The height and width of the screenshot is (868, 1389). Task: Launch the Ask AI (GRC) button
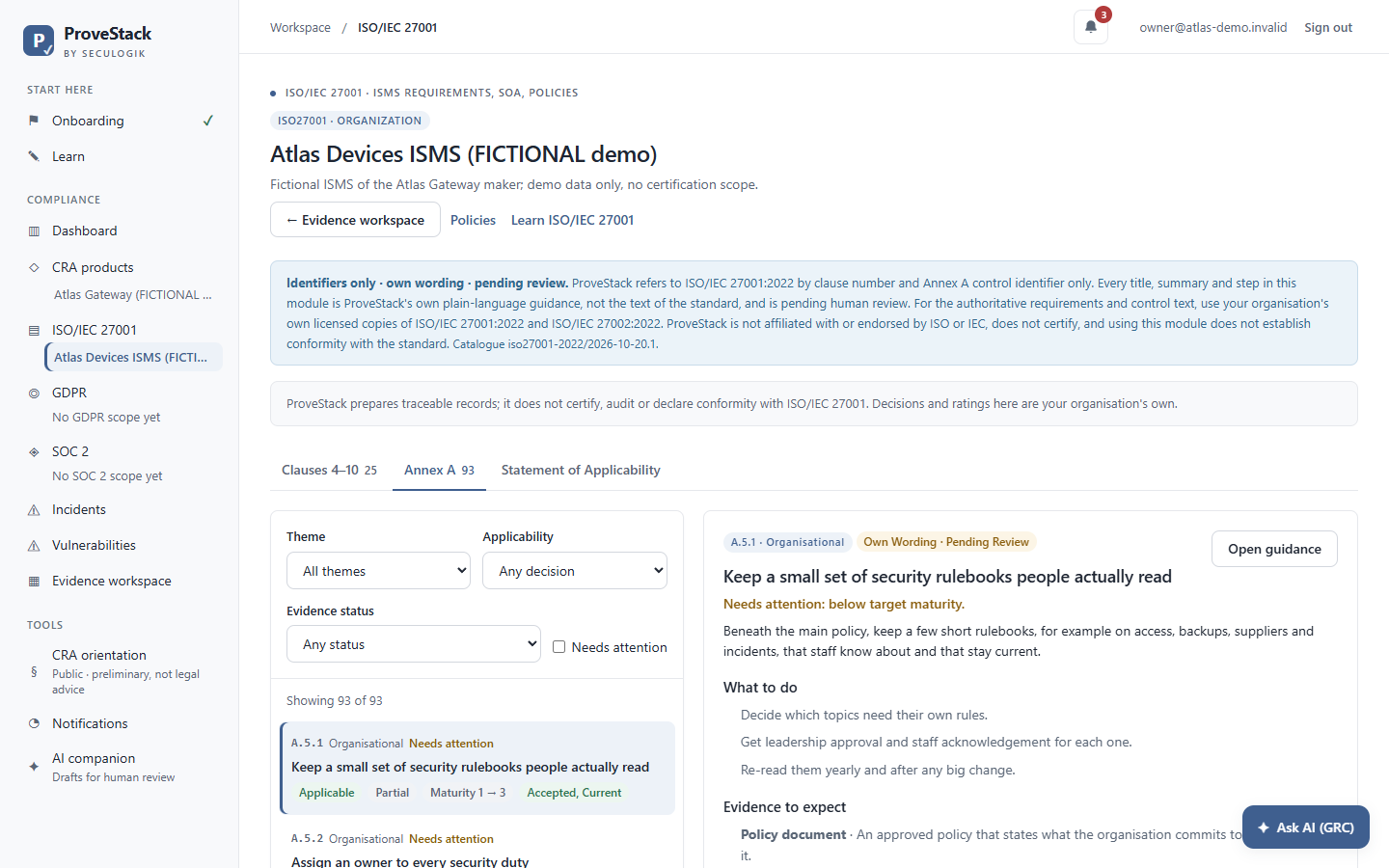coord(1306,827)
